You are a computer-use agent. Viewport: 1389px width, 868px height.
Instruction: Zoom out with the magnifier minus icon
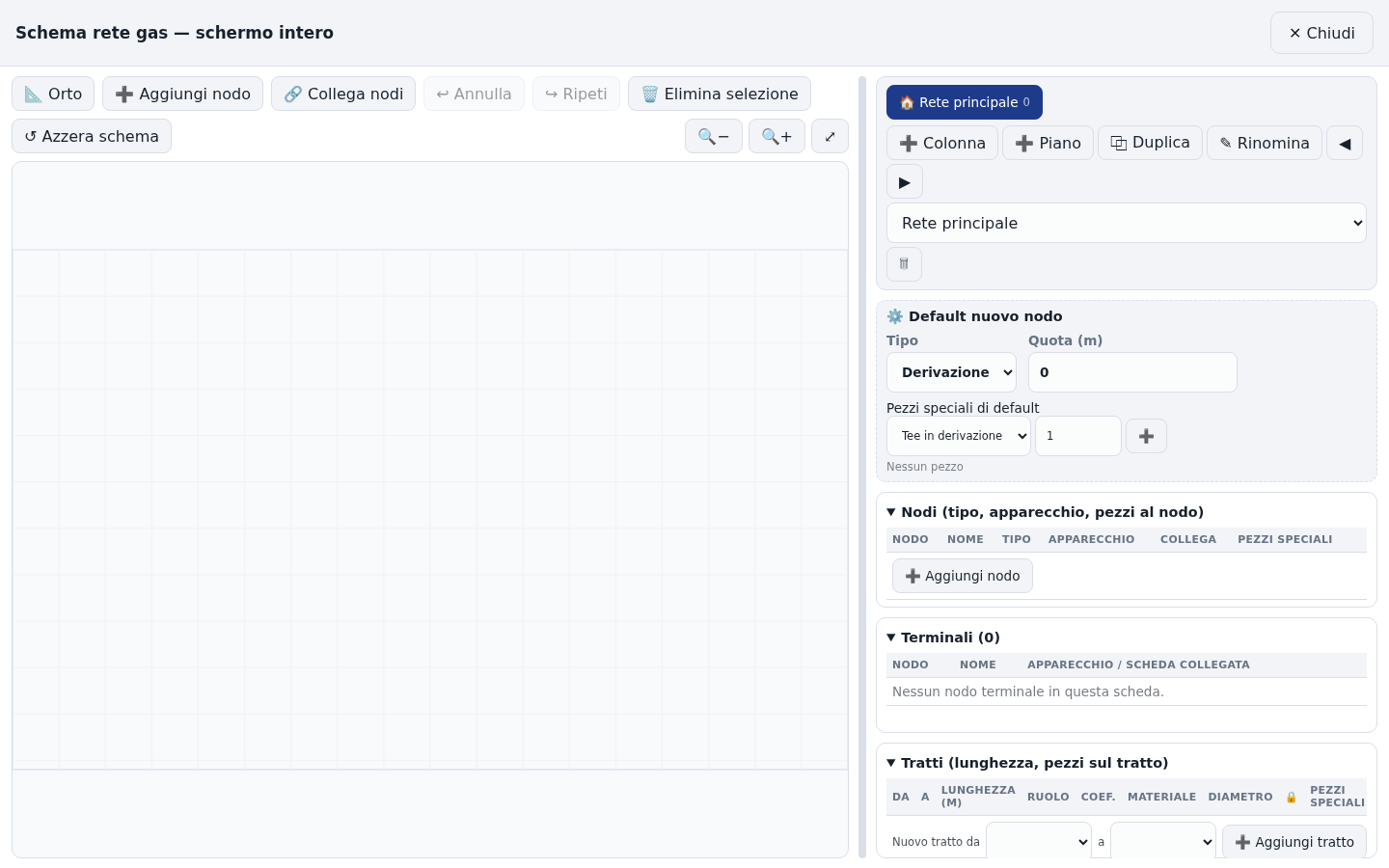coord(714,136)
